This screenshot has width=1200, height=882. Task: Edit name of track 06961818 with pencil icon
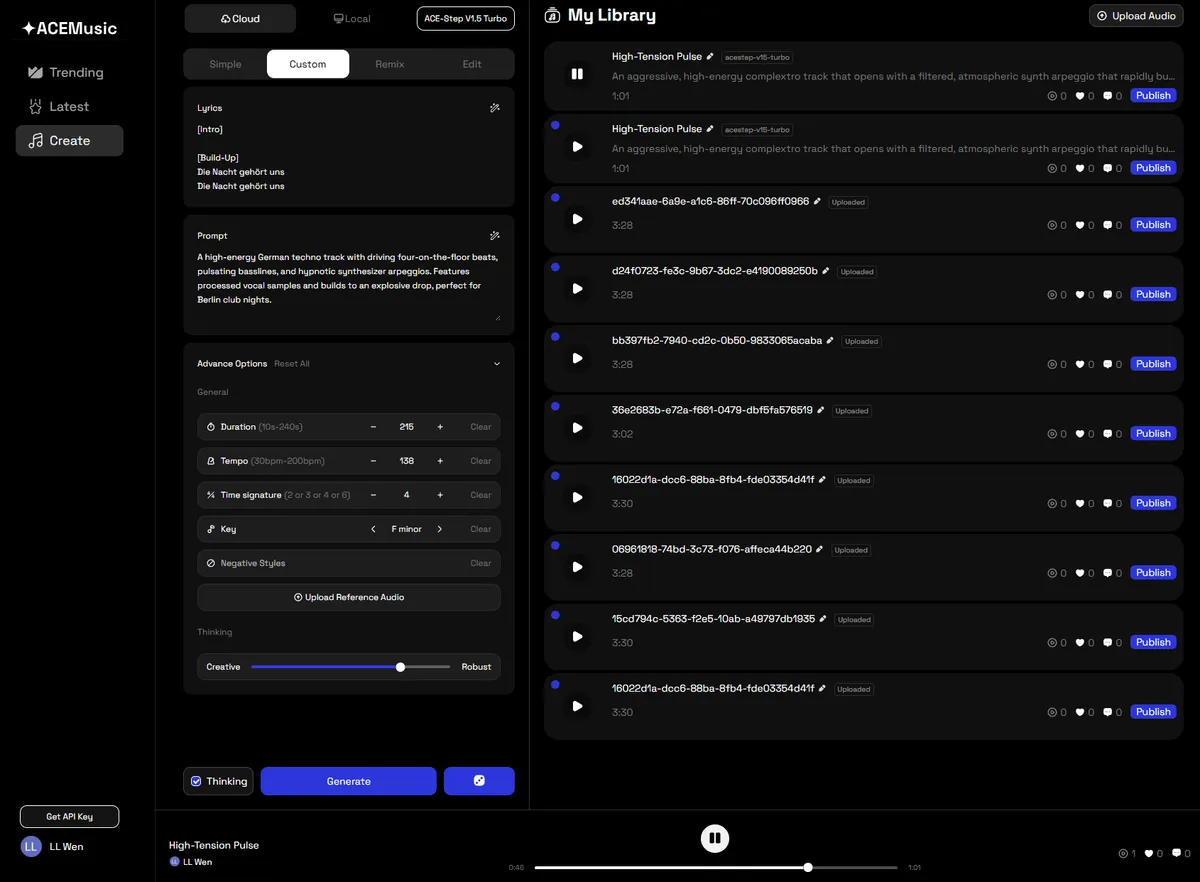[x=820, y=549]
